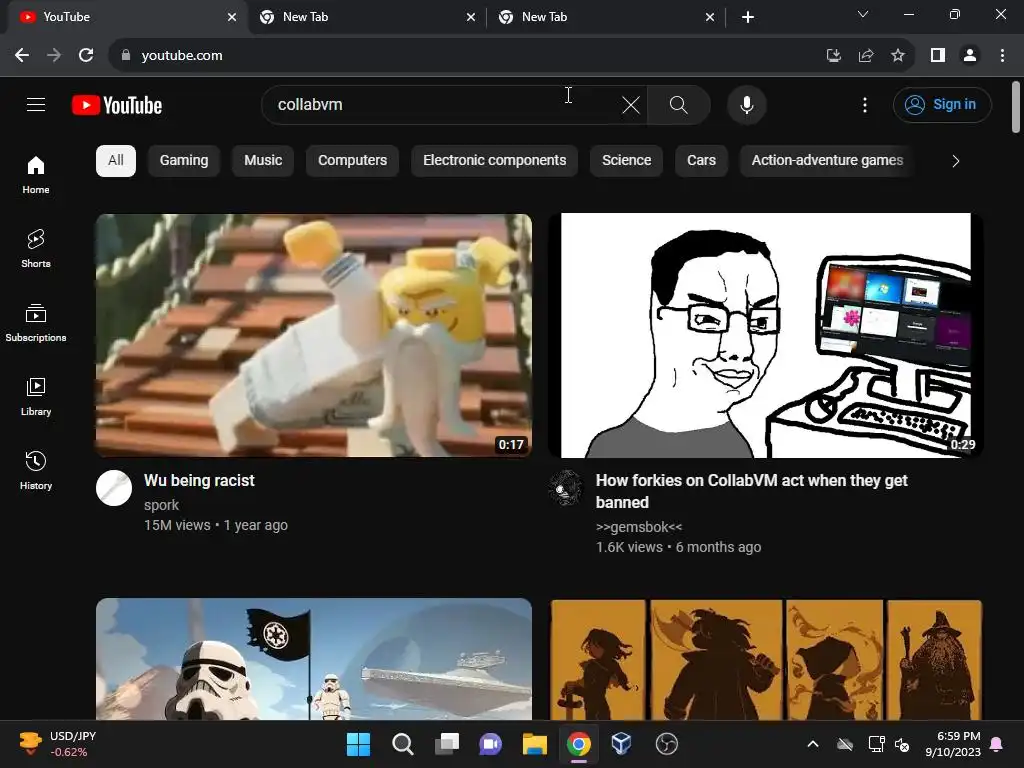The height and width of the screenshot is (768, 1024).
Task: Go to Home in the sidebar
Action: (36, 175)
